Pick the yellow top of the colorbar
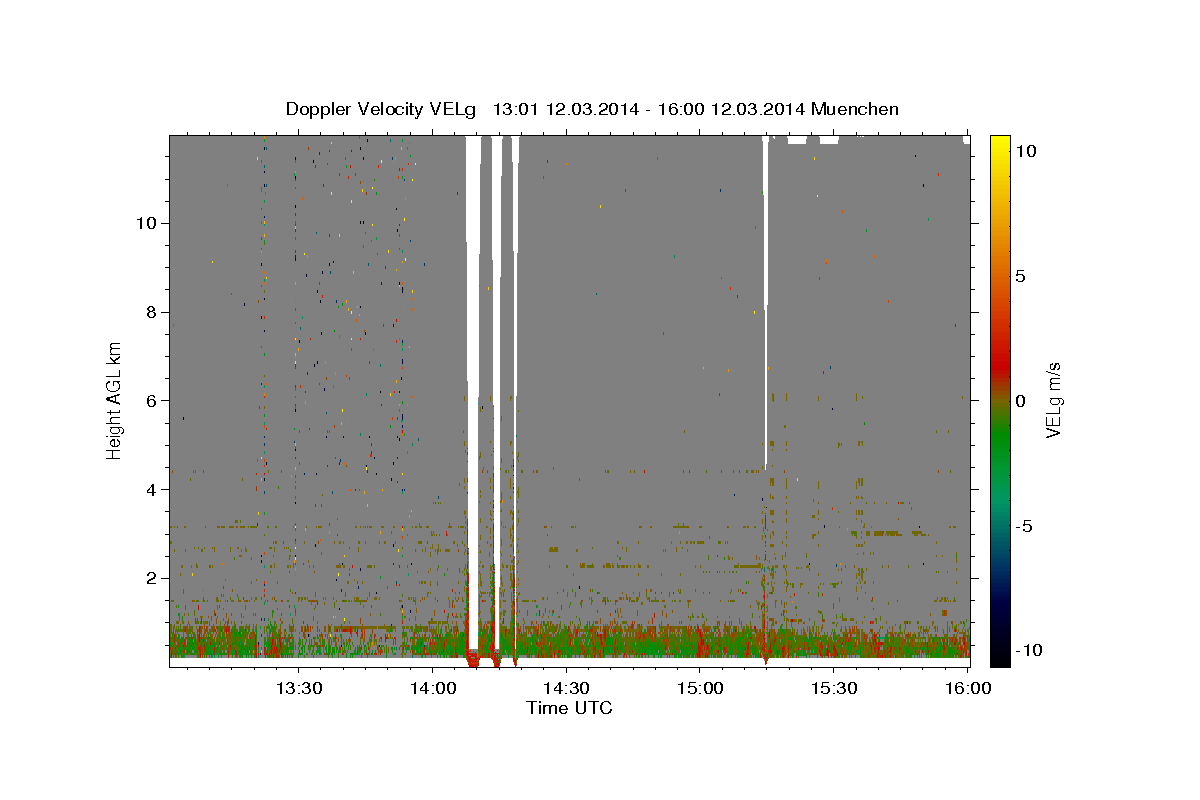 coord(999,145)
